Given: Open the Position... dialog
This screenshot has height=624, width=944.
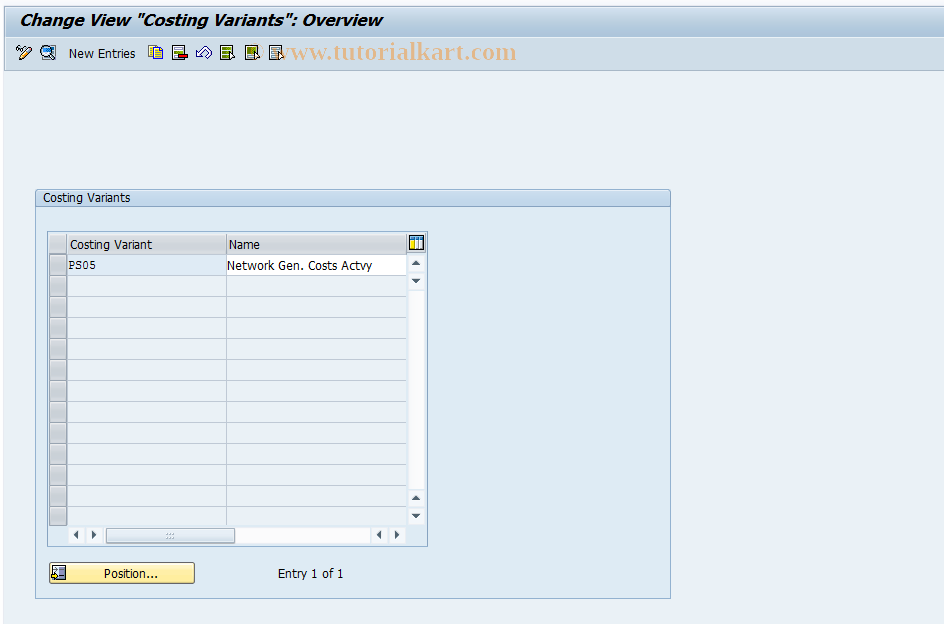Looking at the screenshot, I should pyautogui.click(x=121, y=573).
